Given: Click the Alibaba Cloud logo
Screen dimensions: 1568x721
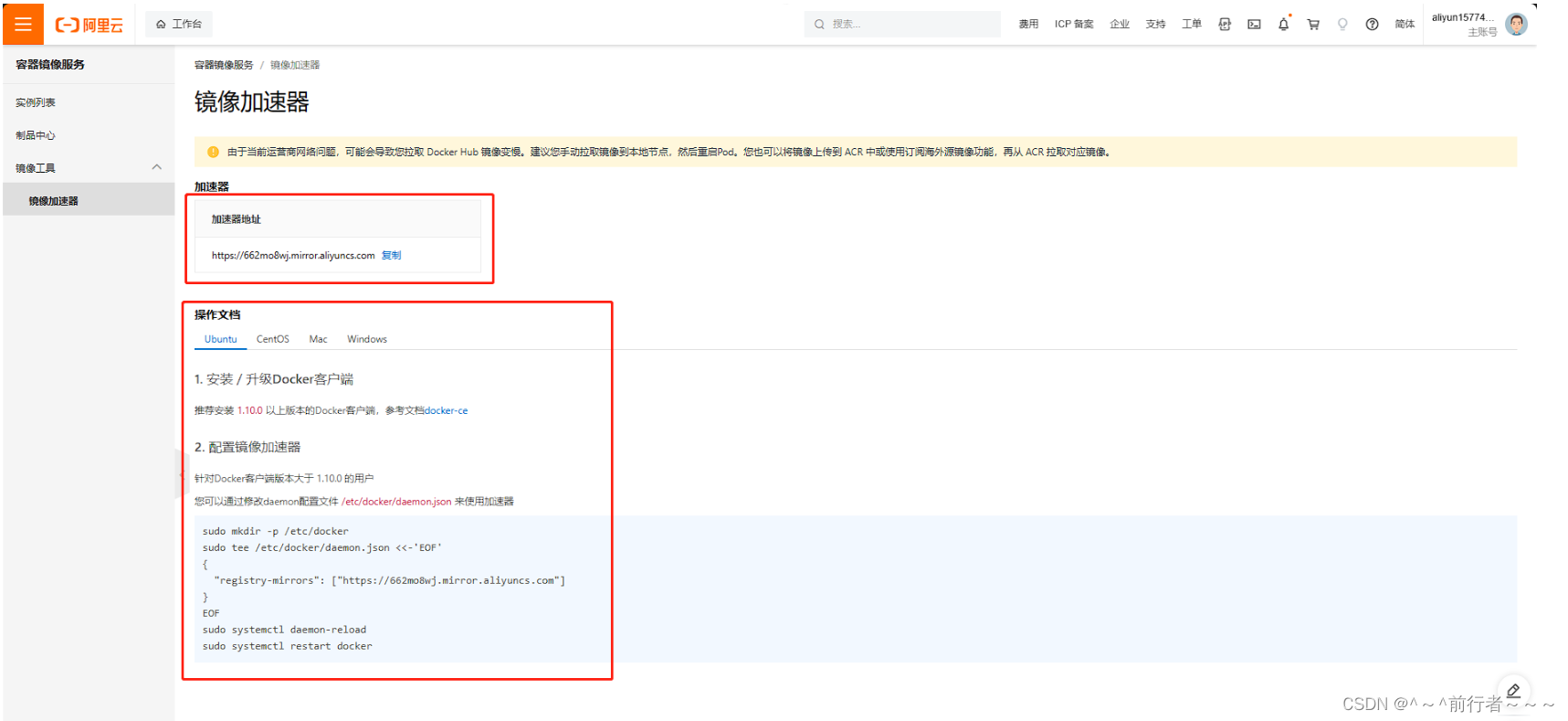Looking at the screenshot, I should click(89, 25).
